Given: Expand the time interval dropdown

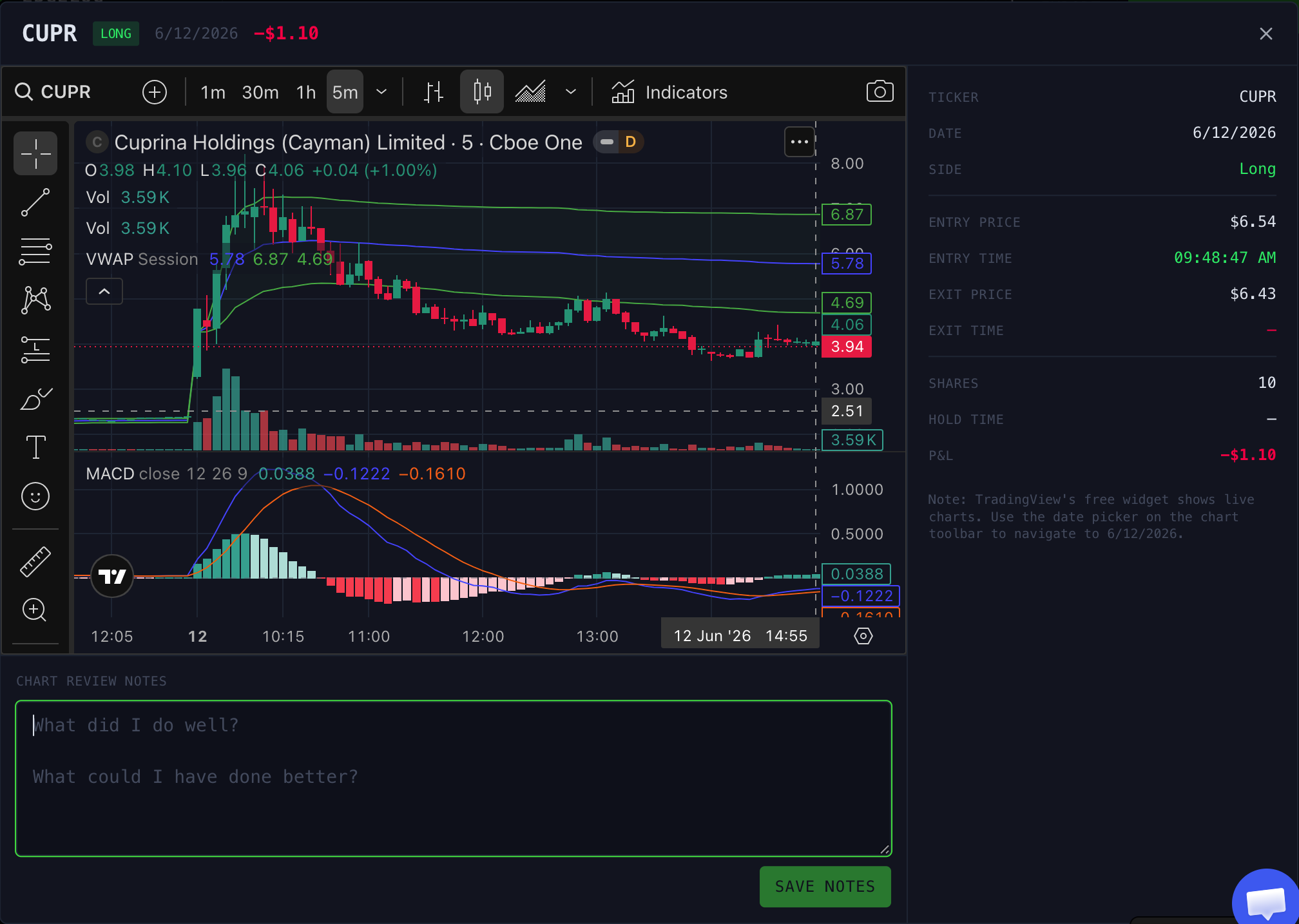Looking at the screenshot, I should point(381,92).
